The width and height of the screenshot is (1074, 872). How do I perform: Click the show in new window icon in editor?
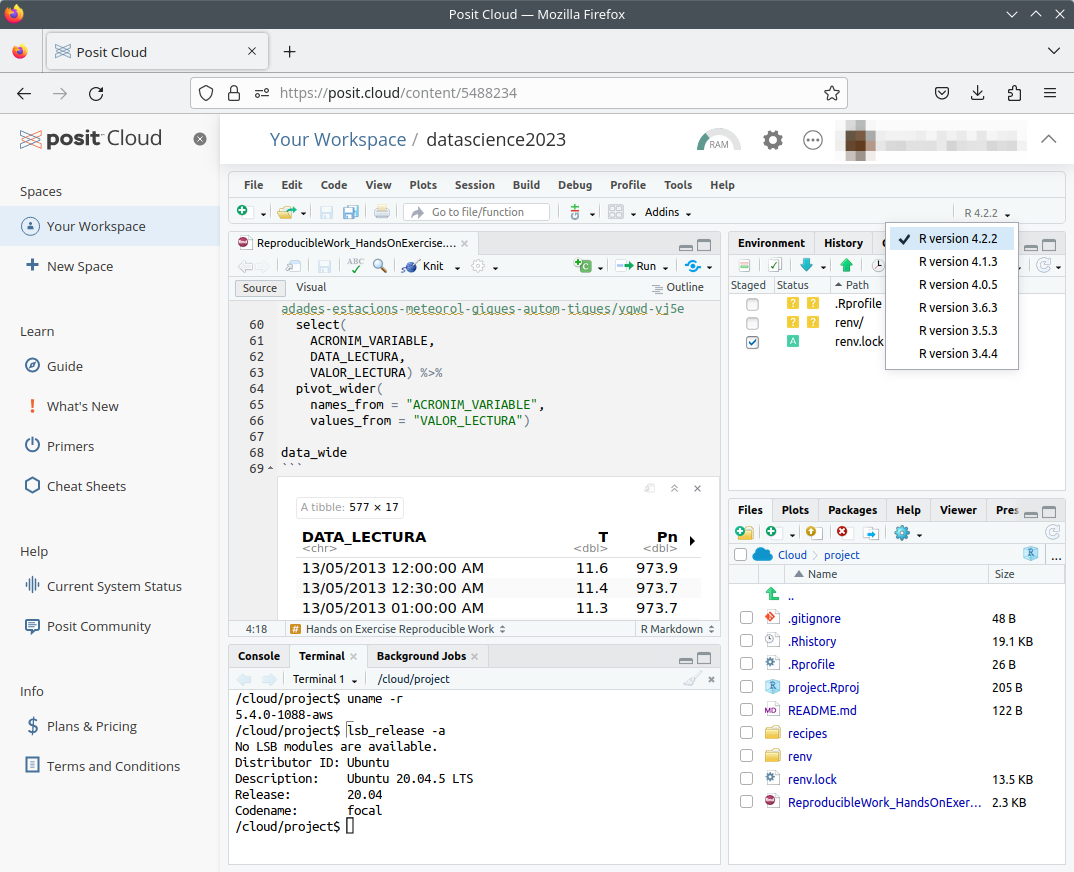[293, 266]
